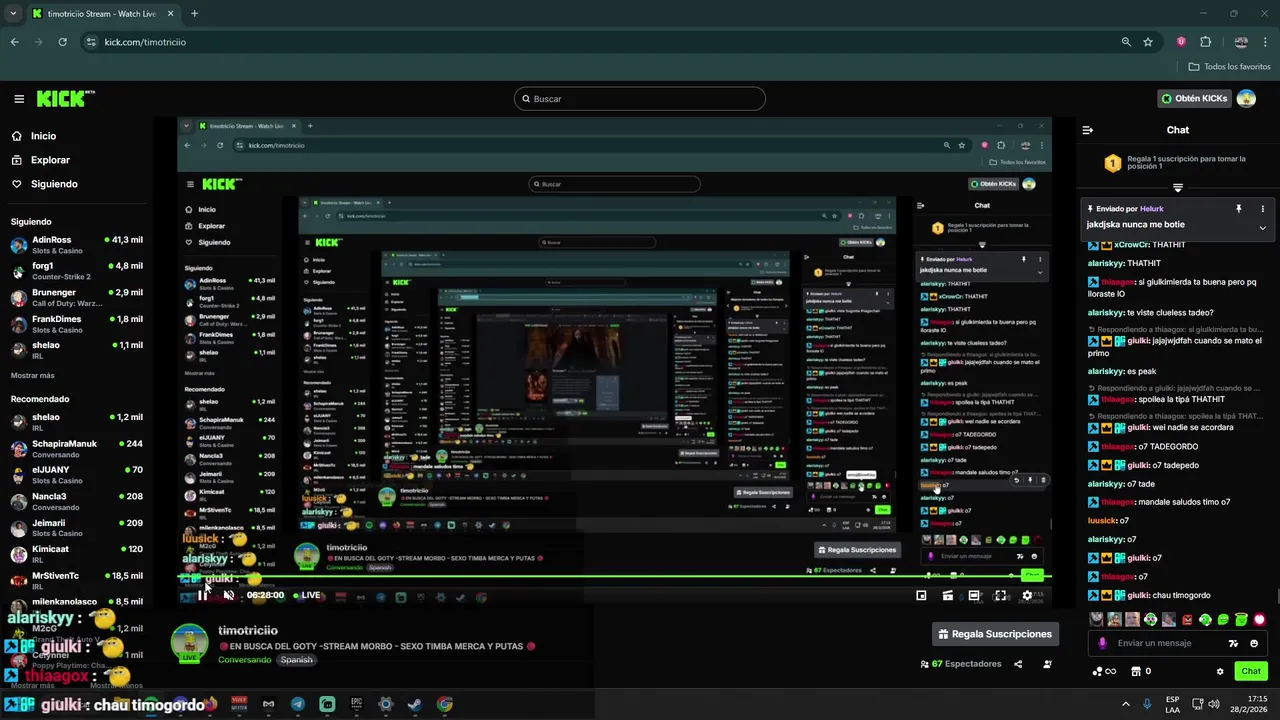
Task: Open a new browser tab
Action: pos(194,14)
